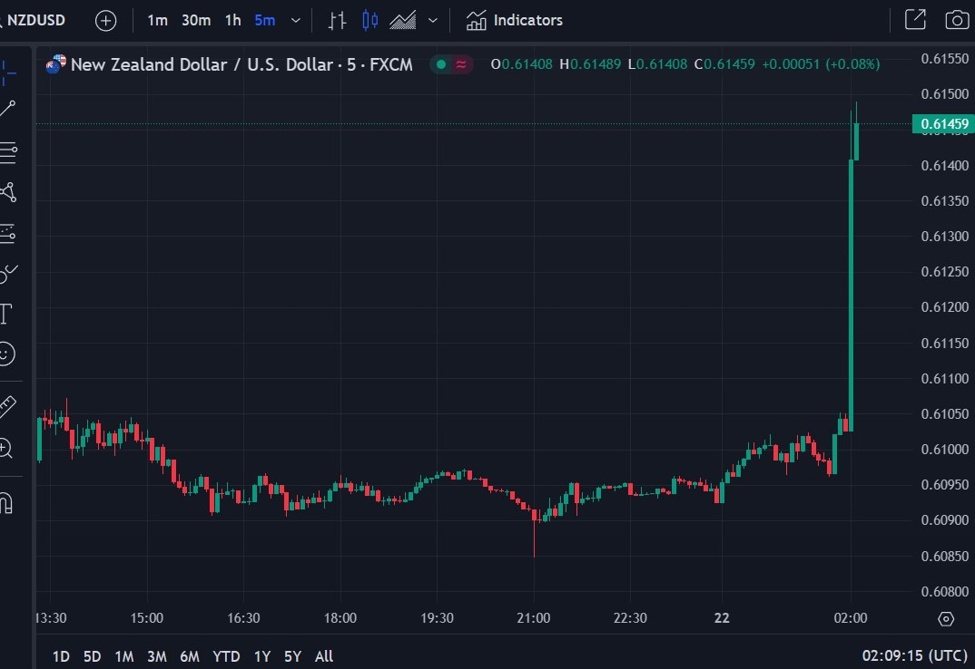Switch to the 1h timeframe
The height and width of the screenshot is (669, 975).
[x=233, y=20]
